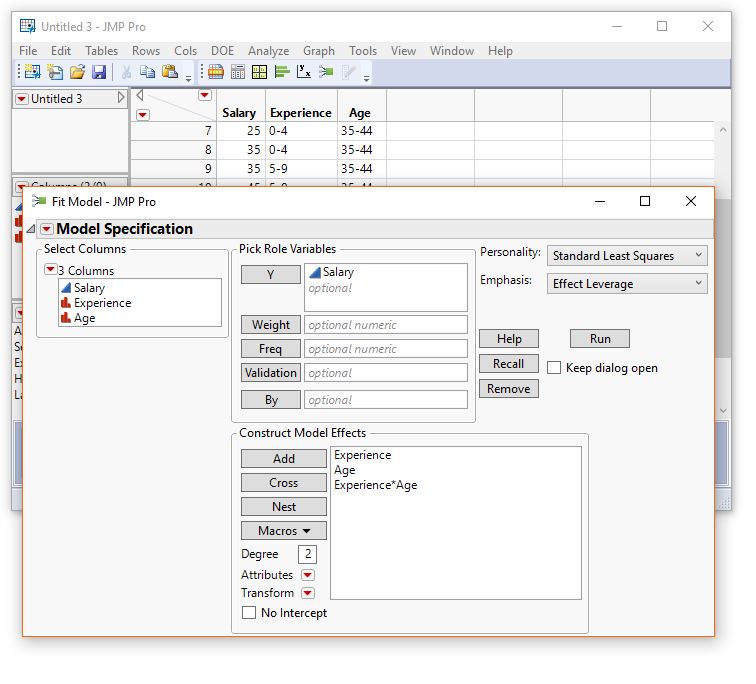Viewport: 756px width, 684px height.
Task: Select the Experience*Age model effect
Action: (x=376, y=485)
